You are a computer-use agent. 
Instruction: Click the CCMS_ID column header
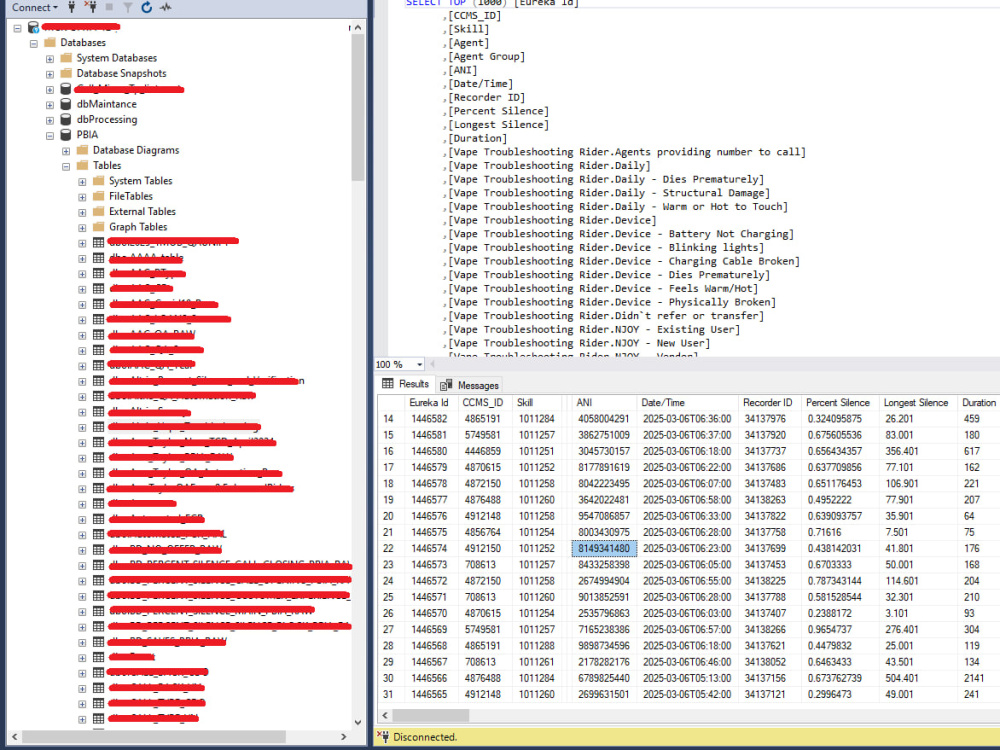[x=483, y=402]
